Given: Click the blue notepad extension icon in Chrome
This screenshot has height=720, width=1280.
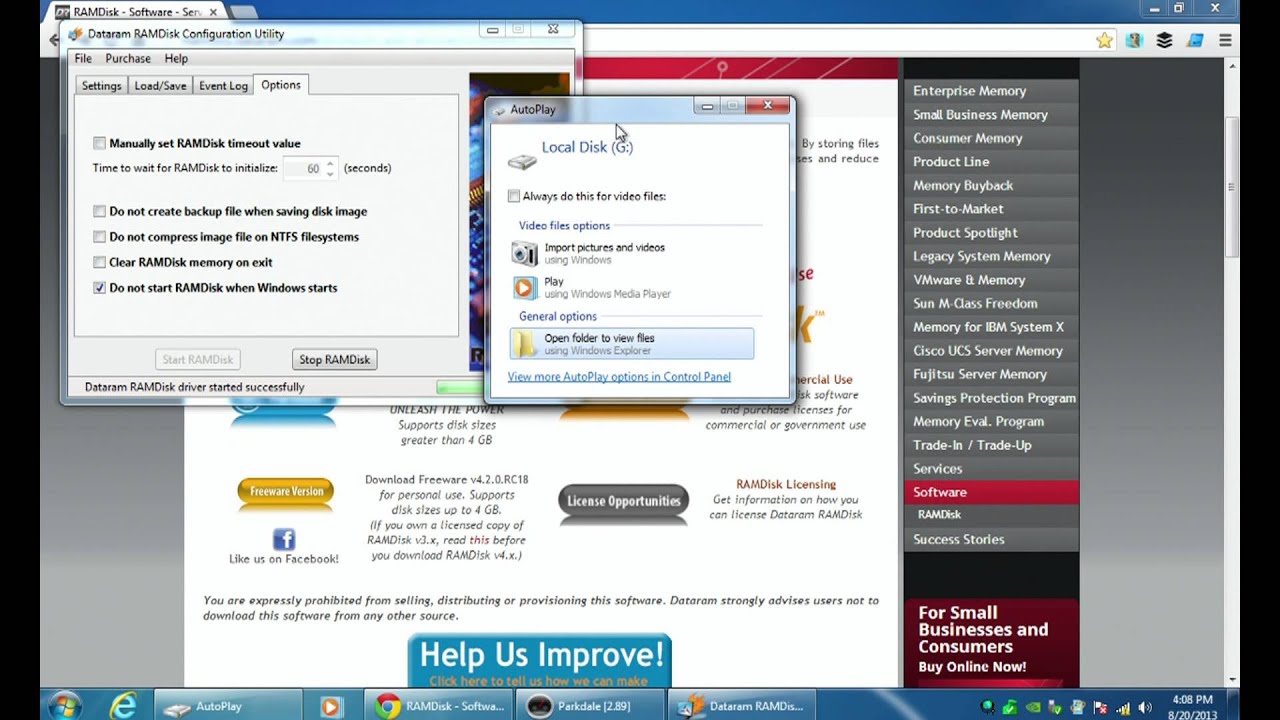Looking at the screenshot, I should tap(1195, 40).
